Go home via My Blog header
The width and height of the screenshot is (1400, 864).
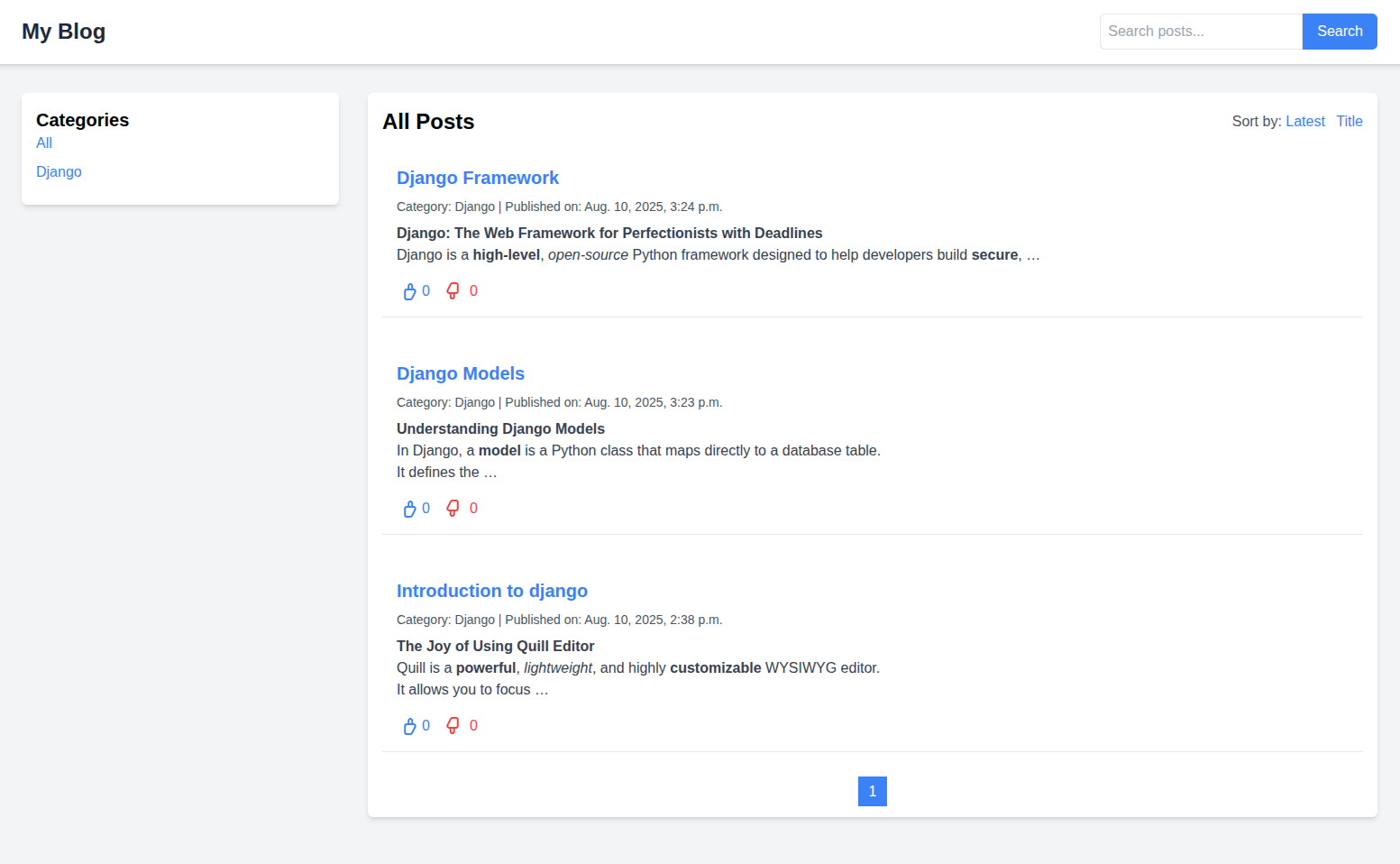[63, 32]
